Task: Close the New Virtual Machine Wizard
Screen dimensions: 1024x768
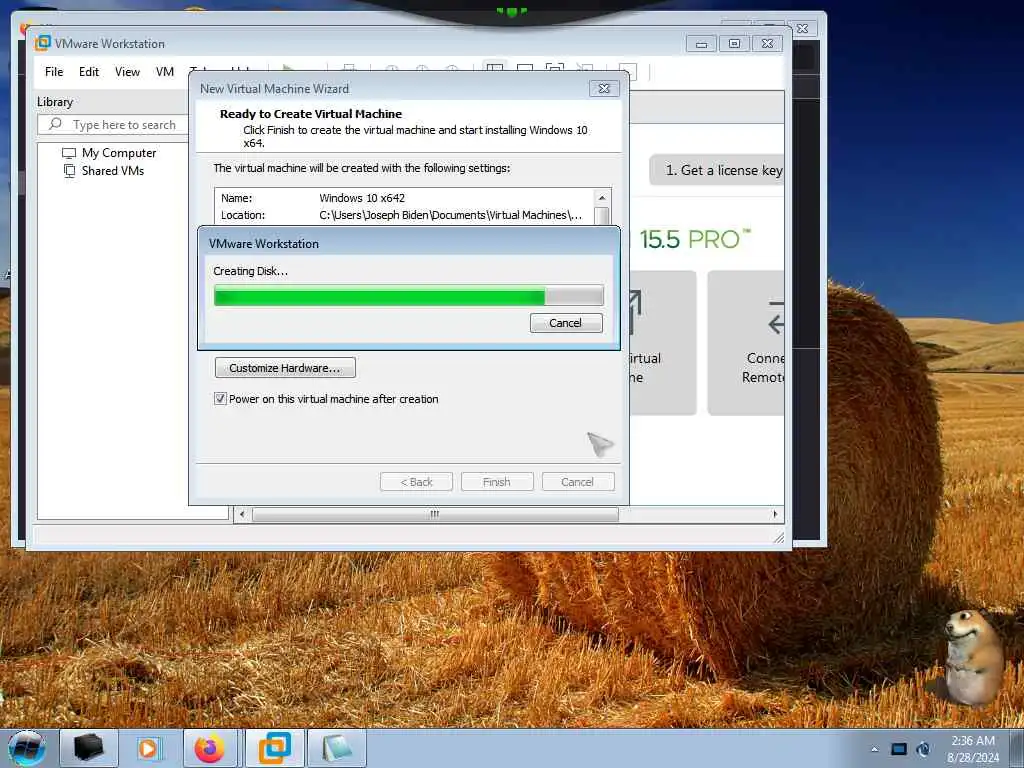Action: [604, 88]
